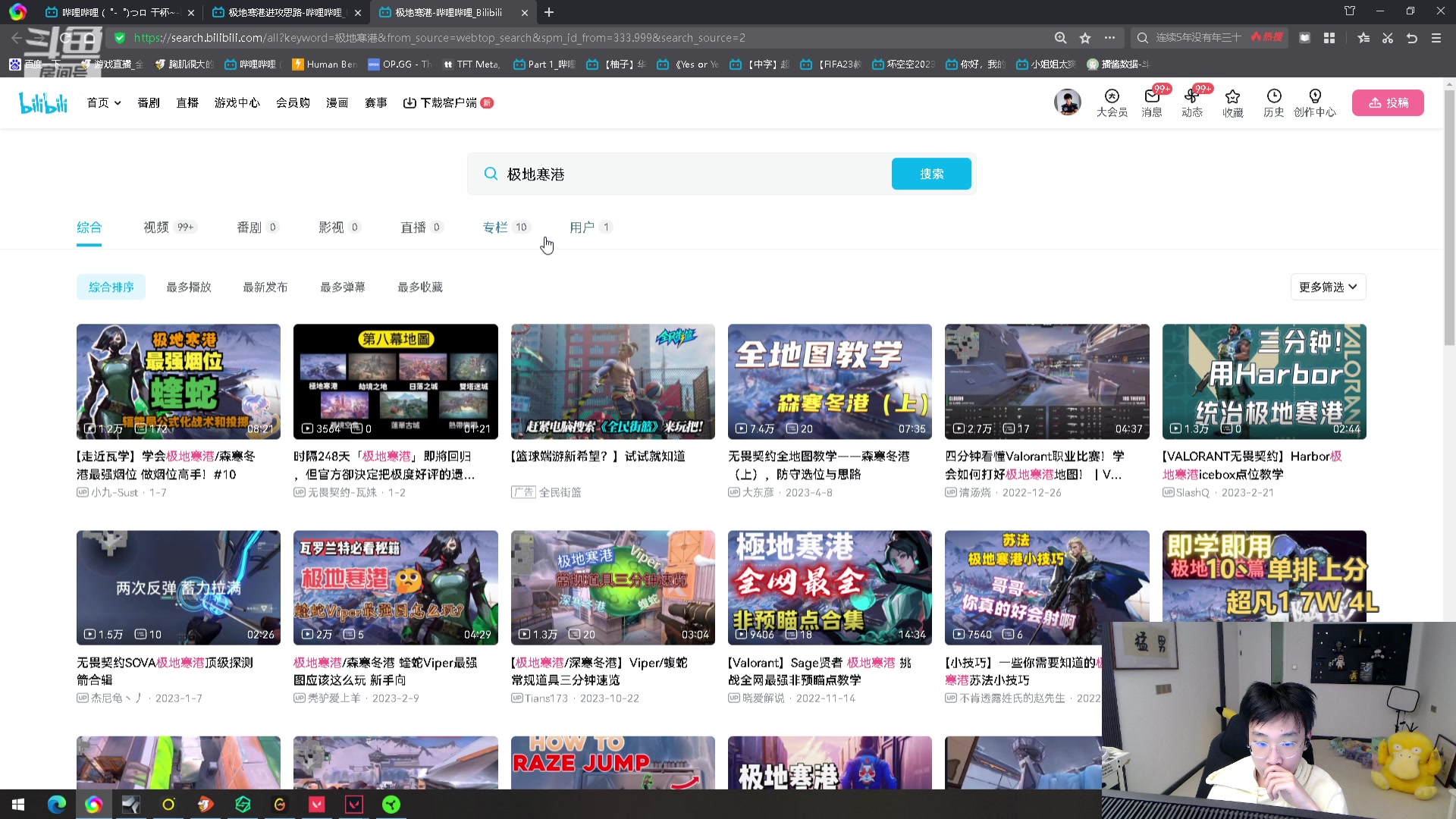This screenshot has width=1456, height=819.
Task: Open the Valorant red icon in taskbar
Action: pyautogui.click(x=317, y=805)
